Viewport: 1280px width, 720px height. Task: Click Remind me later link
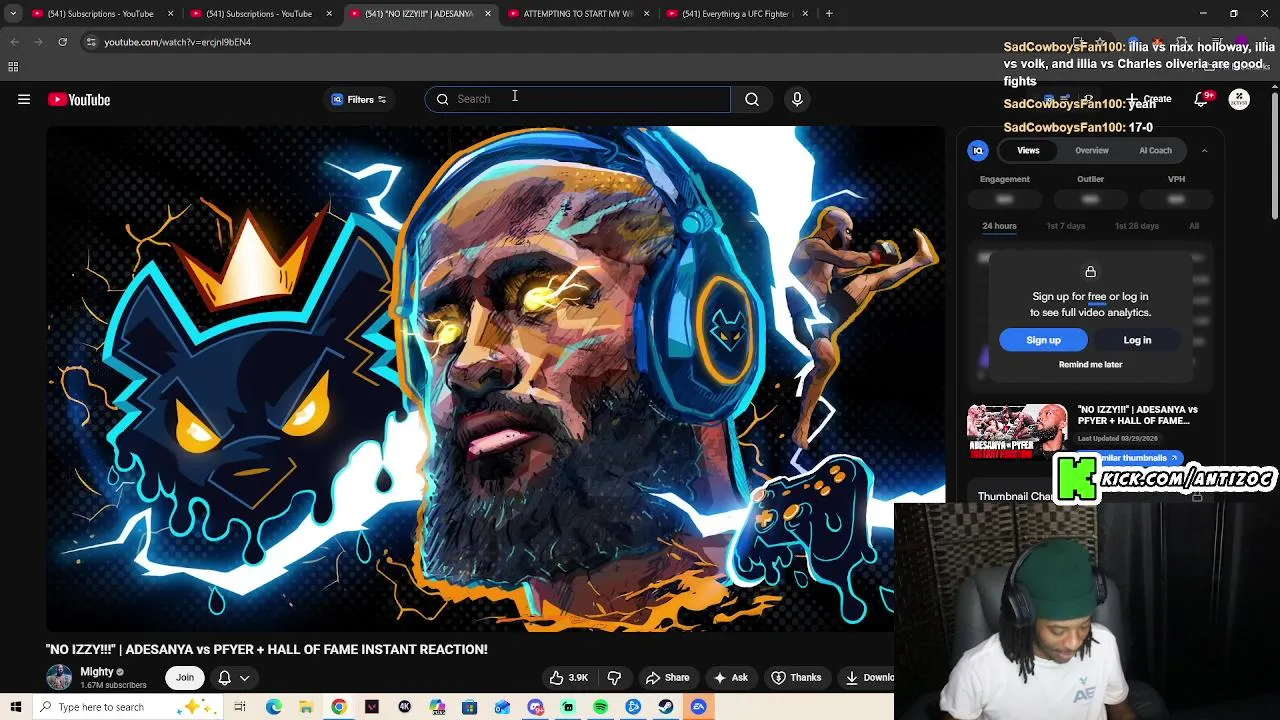tap(1090, 364)
